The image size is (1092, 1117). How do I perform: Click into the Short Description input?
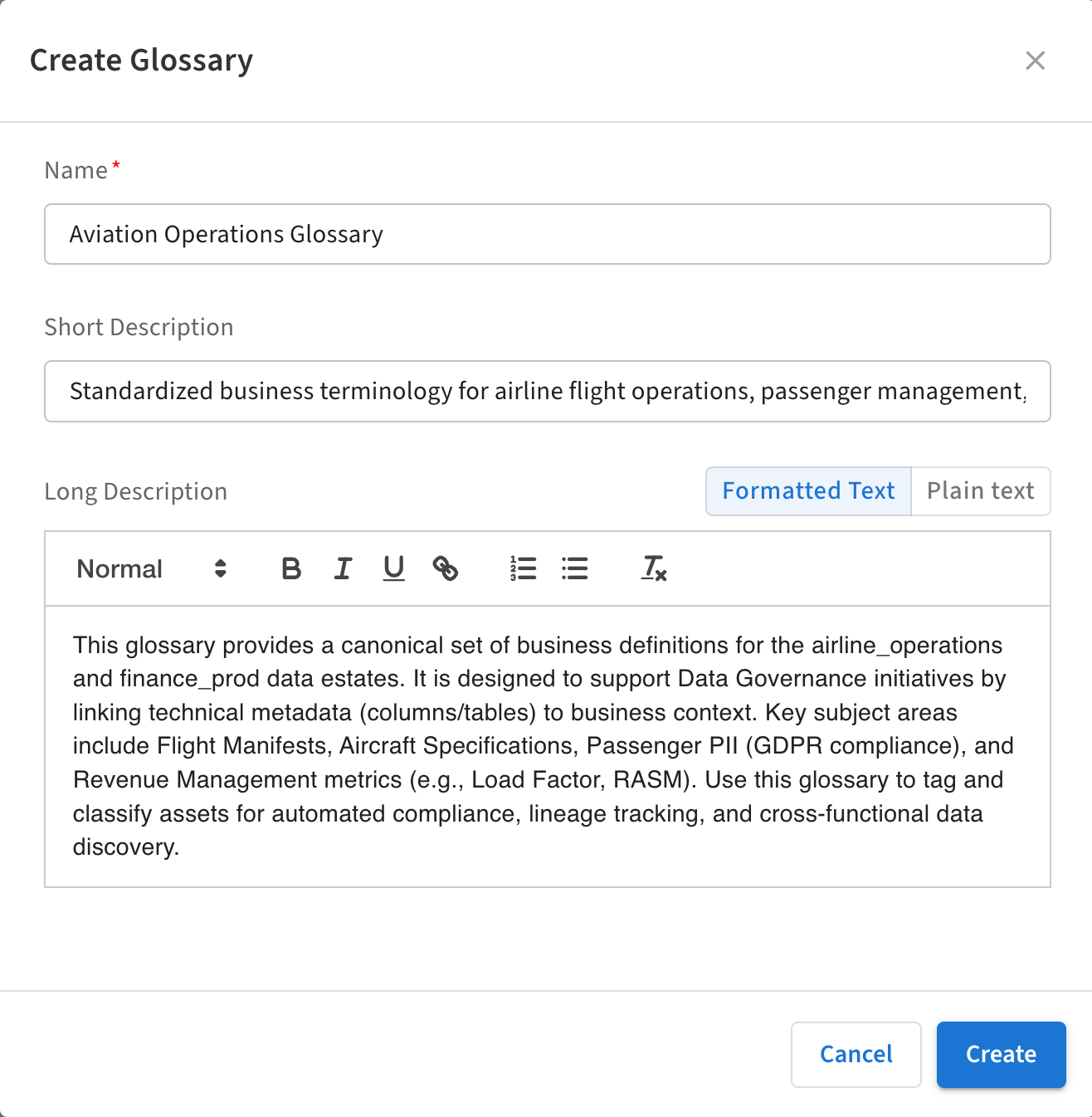pyautogui.click(x=547, y=391)
